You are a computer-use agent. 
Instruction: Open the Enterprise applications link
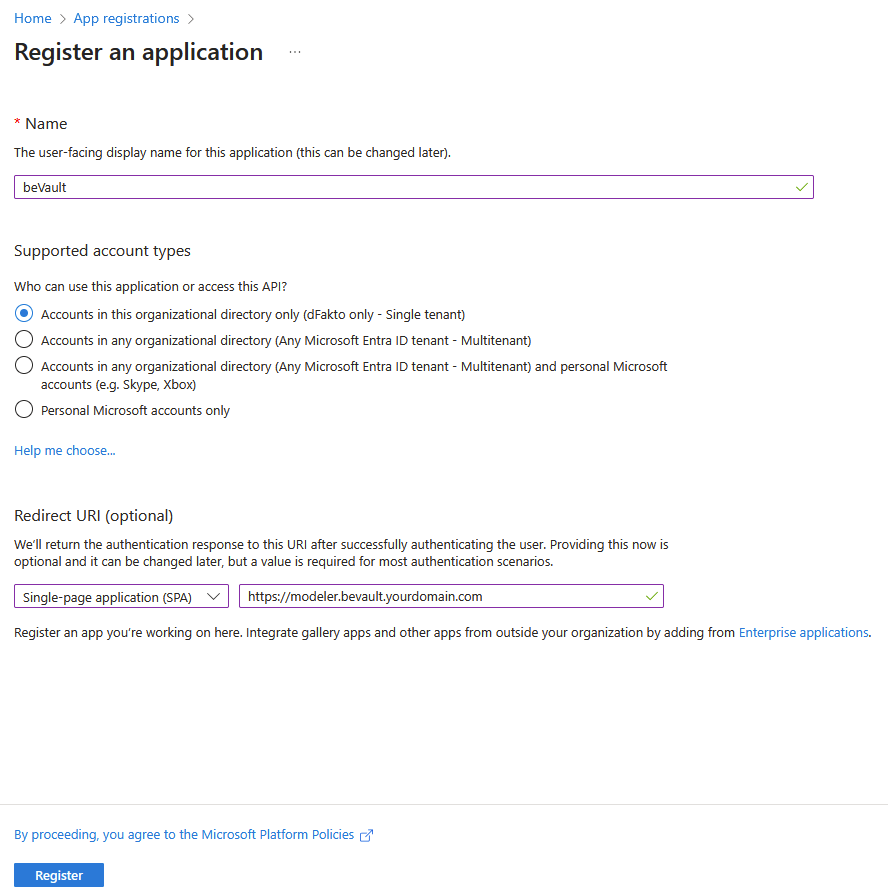803,633
